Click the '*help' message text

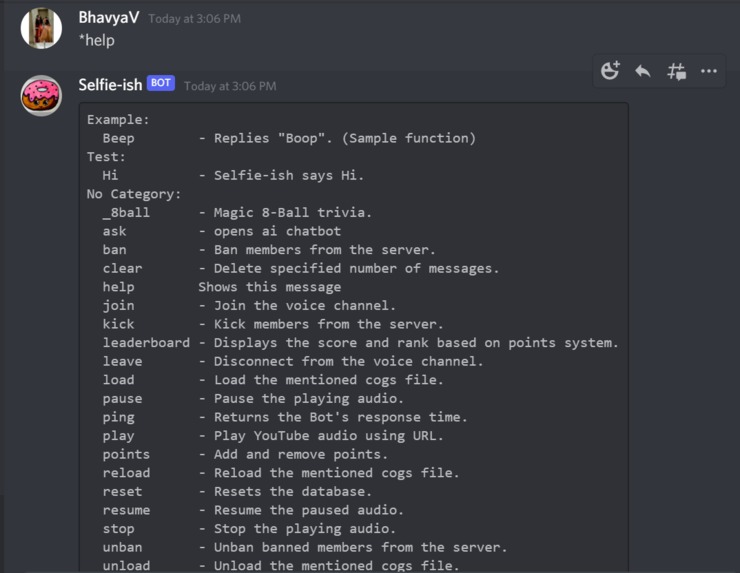pos(97,40)
